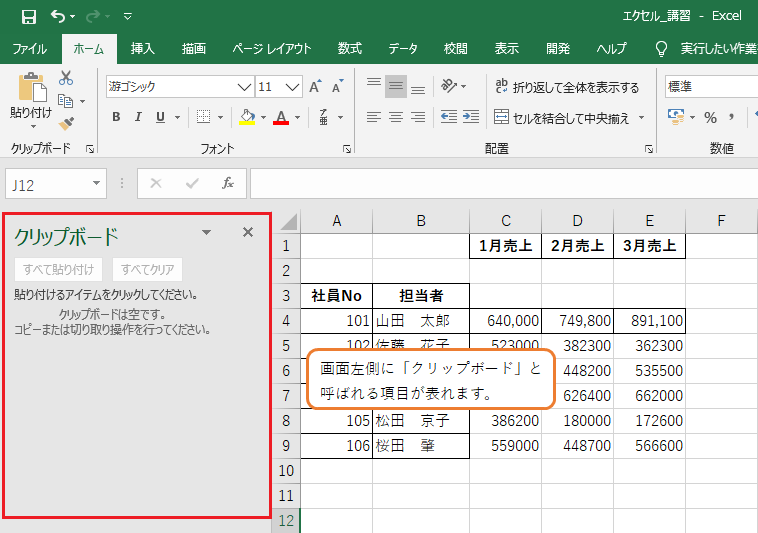The height and width of the screenshot is (533, 758).
Task: Toggle Align Left icon
Action: click(374, 117)
